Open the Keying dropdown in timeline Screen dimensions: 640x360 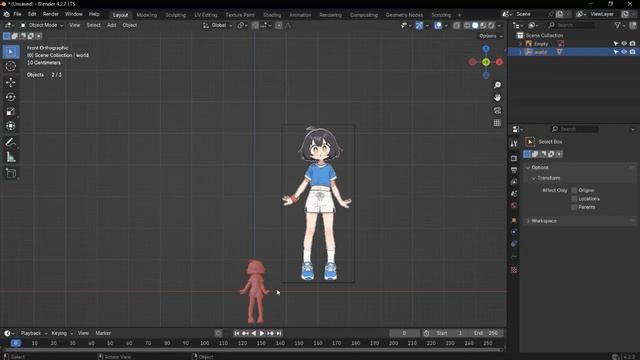(x=62, y=333)
